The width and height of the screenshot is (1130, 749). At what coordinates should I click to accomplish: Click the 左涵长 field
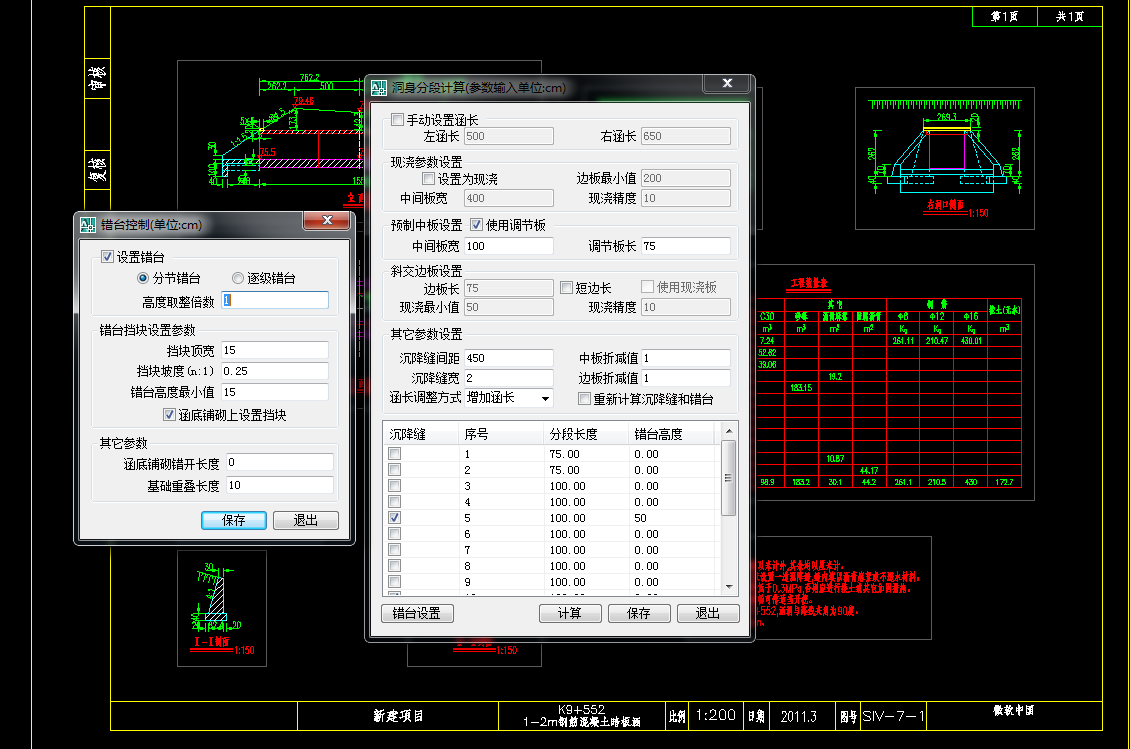coord(509,136)
